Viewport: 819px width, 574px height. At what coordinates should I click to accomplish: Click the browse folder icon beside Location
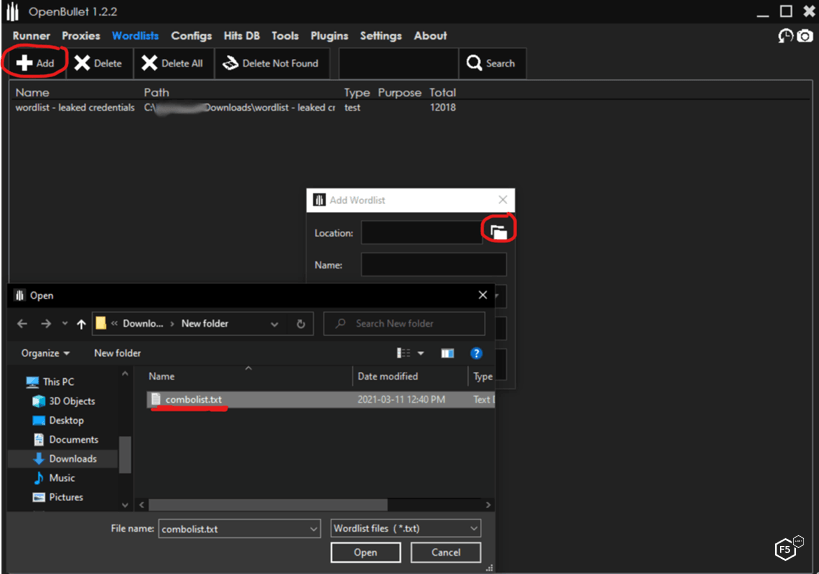498,232
